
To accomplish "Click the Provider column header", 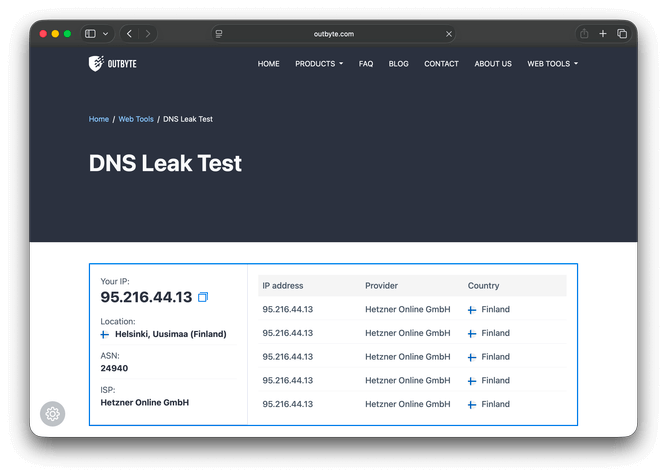I will (382, 286).
